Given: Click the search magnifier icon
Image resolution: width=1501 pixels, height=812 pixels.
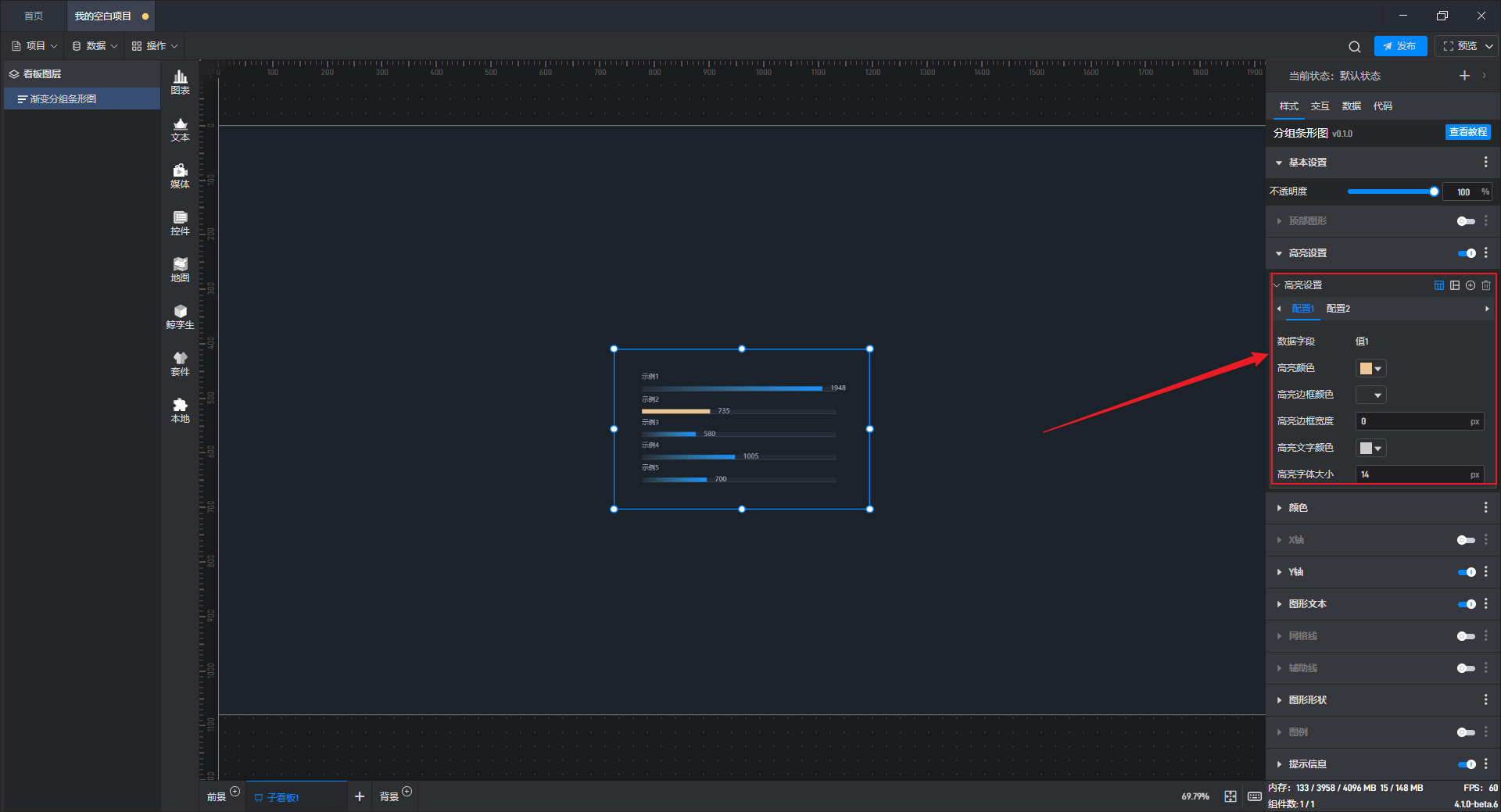Looking at the screenshot, I should click(x=1355, y=47).
